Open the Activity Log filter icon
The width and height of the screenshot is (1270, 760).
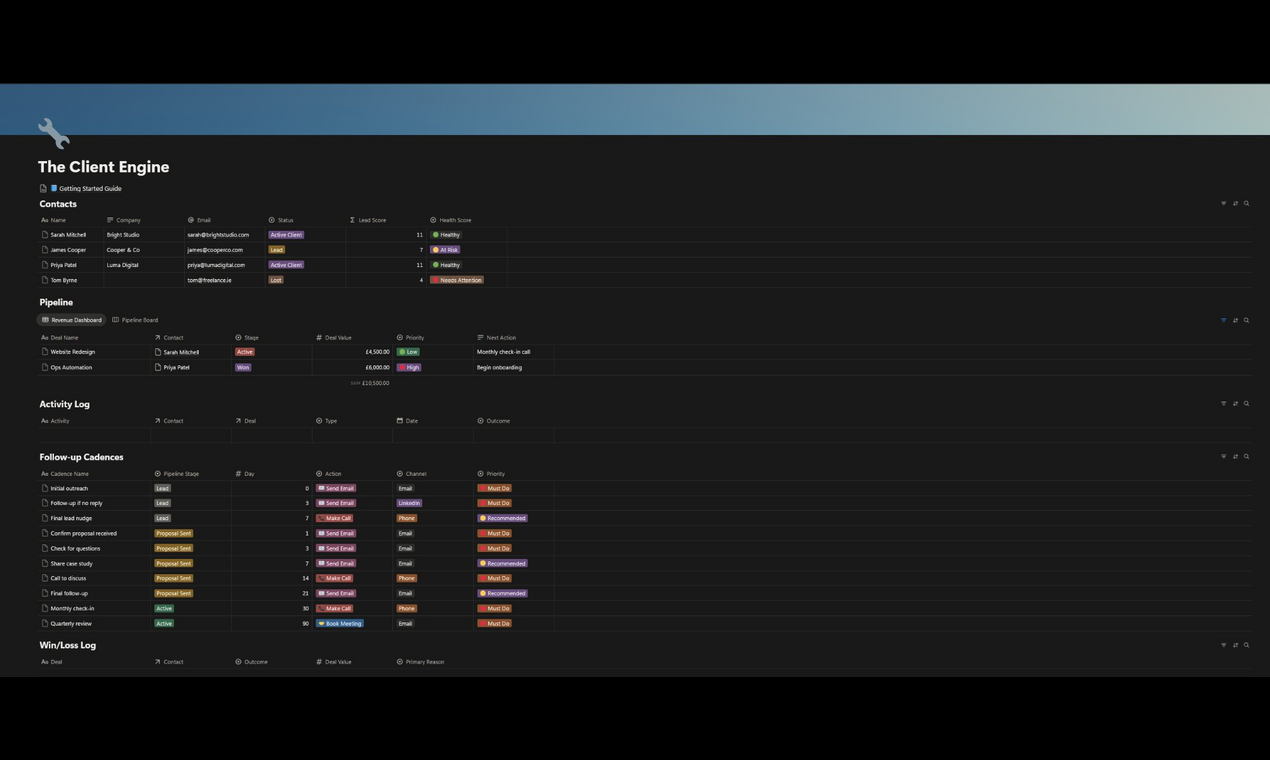tap(1223, 404)
